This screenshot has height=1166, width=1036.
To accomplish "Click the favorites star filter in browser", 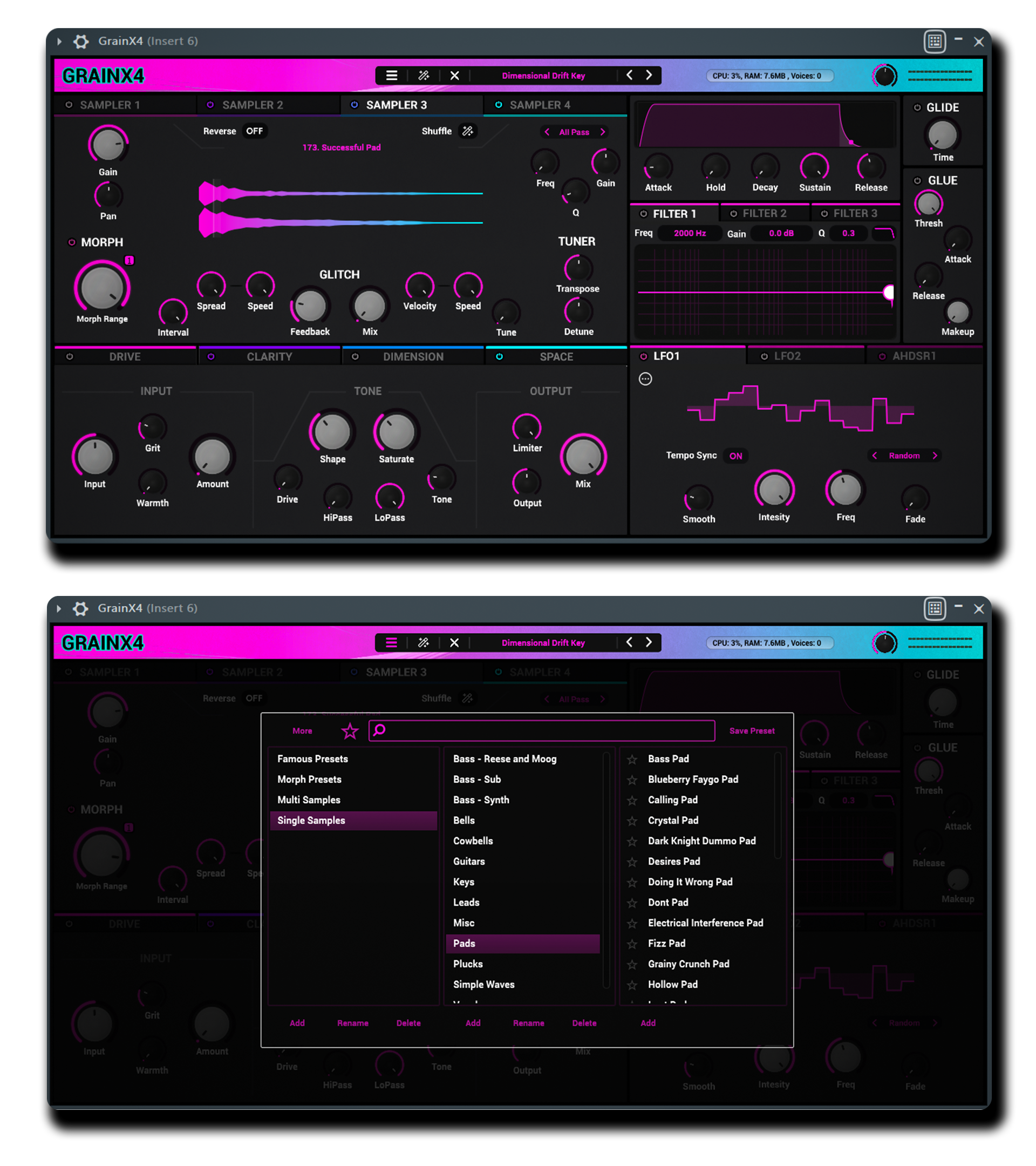I will point(350,731).
